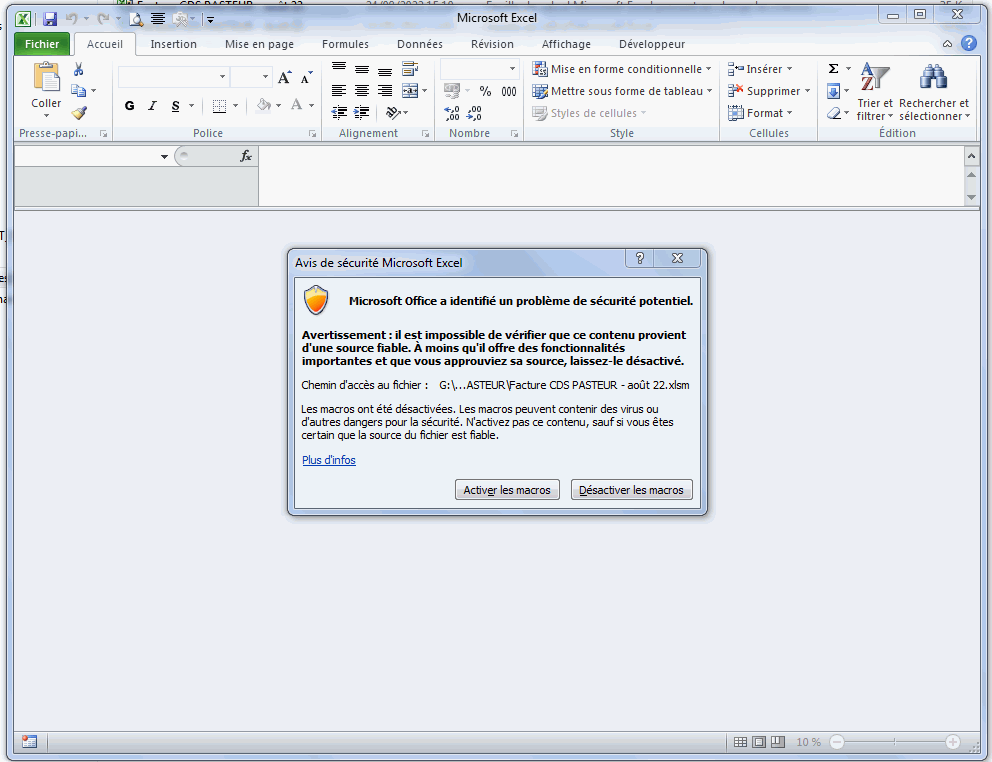Click Désactiver les macros button

coord(631,490)
